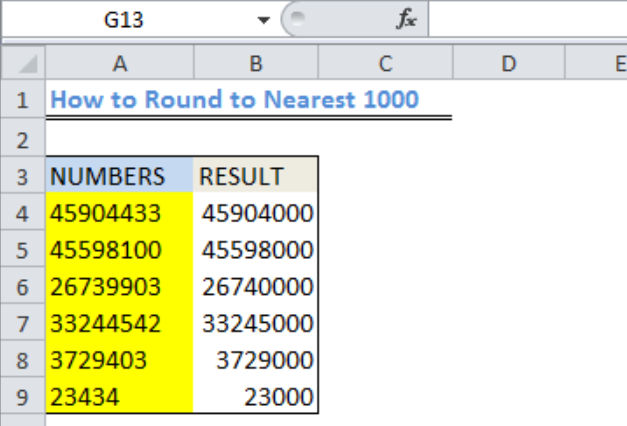This screenshot has width=627, height=426.
Task: Select column B header
Action: coord(256,63)
